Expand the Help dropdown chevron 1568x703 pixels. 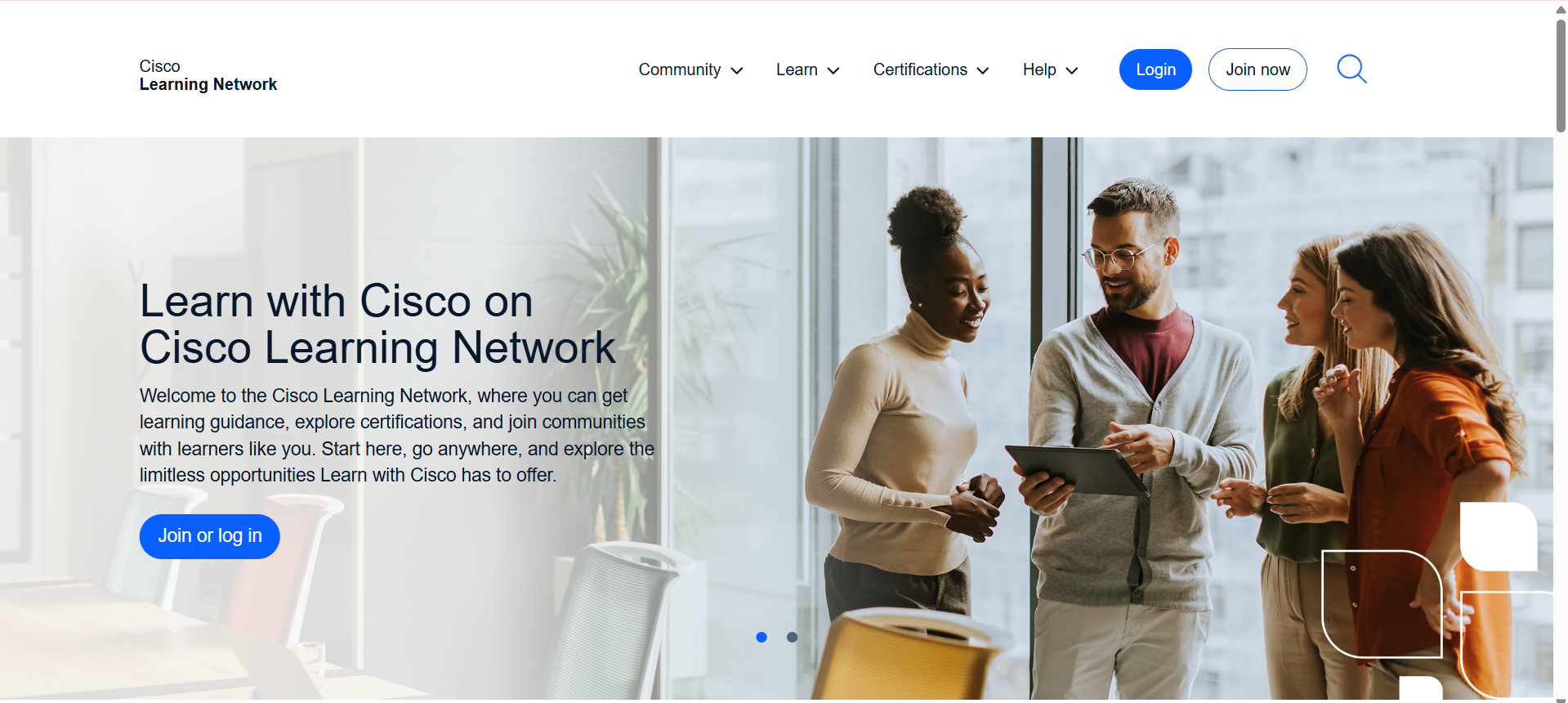[1072, 71]
